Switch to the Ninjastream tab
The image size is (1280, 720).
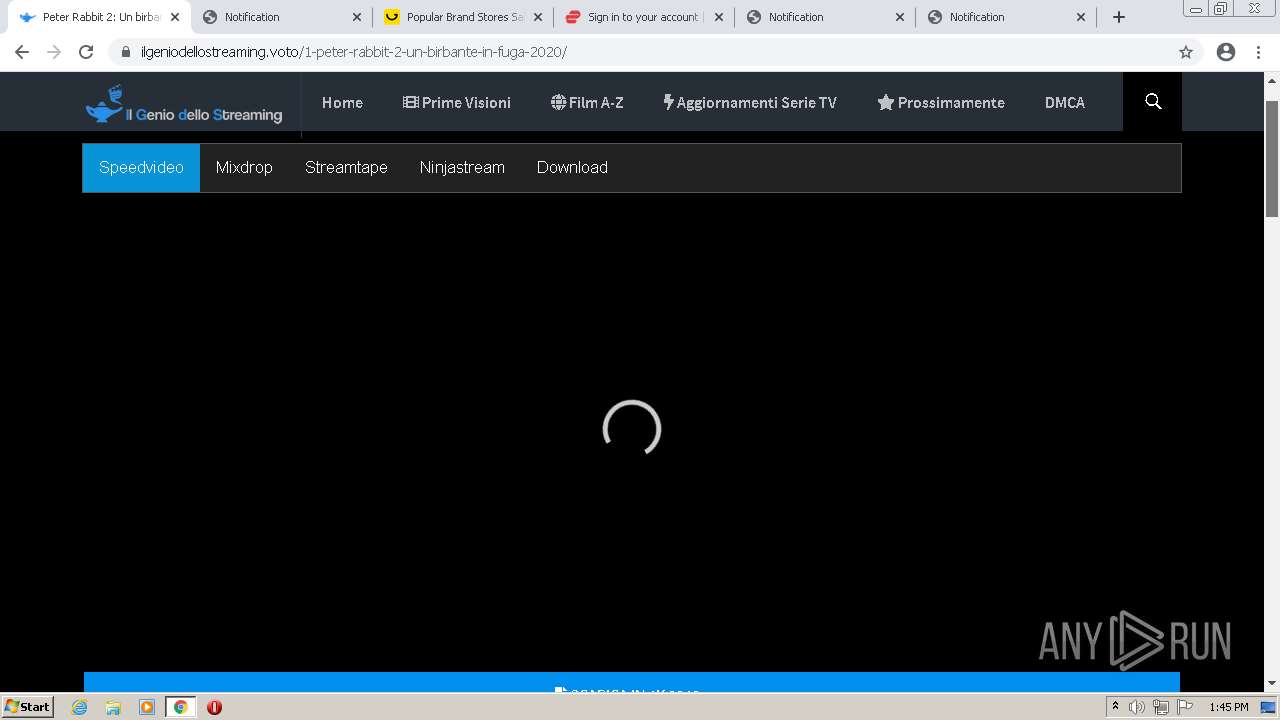coord(462,167)
